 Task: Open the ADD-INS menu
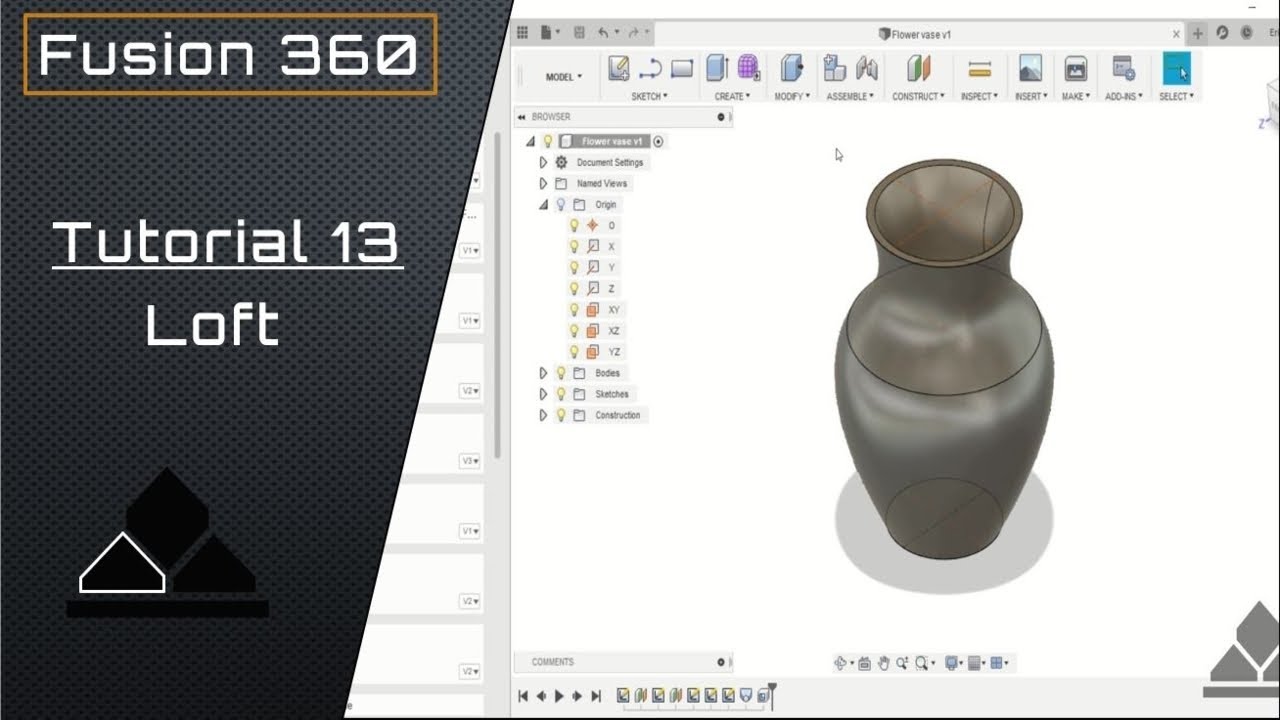(1124, 97)
